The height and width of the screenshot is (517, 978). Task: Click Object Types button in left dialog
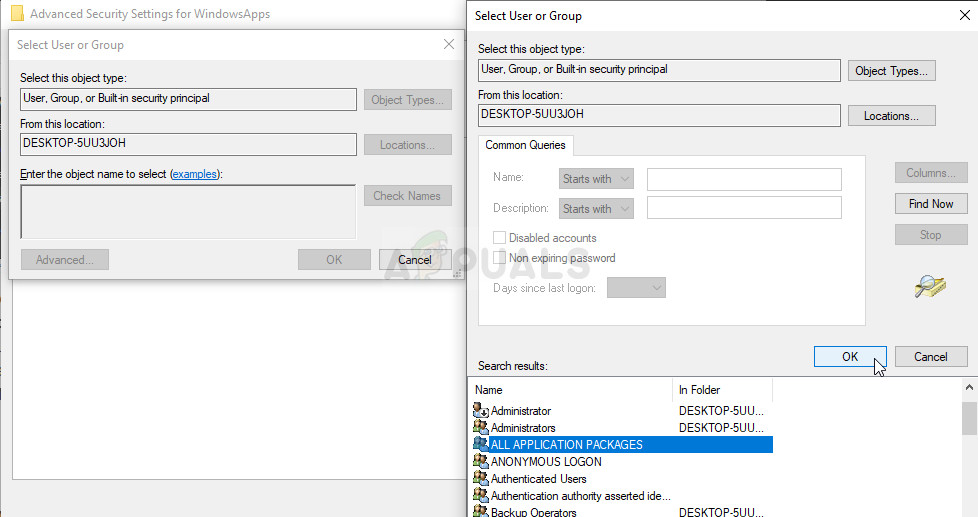tap(408, 100)
